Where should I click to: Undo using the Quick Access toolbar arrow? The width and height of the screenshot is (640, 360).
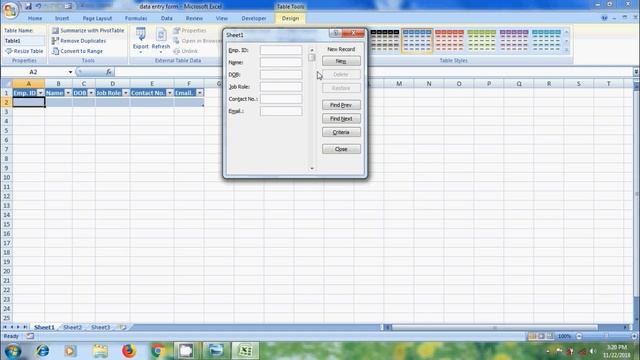coord(38,6)
